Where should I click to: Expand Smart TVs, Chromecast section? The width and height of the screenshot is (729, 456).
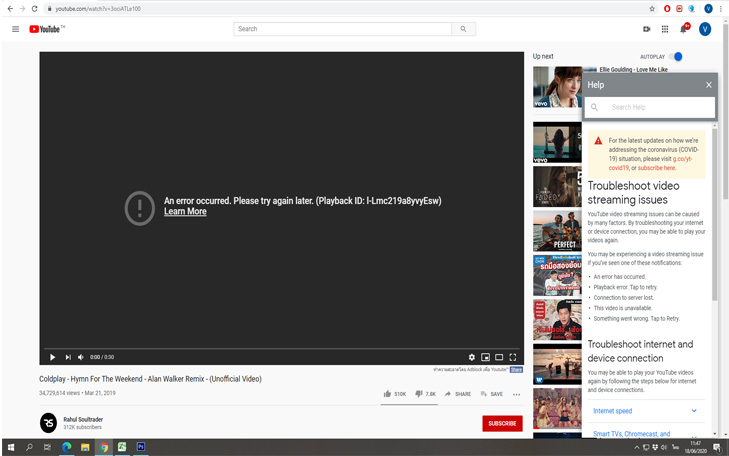[x=645, y=433]
